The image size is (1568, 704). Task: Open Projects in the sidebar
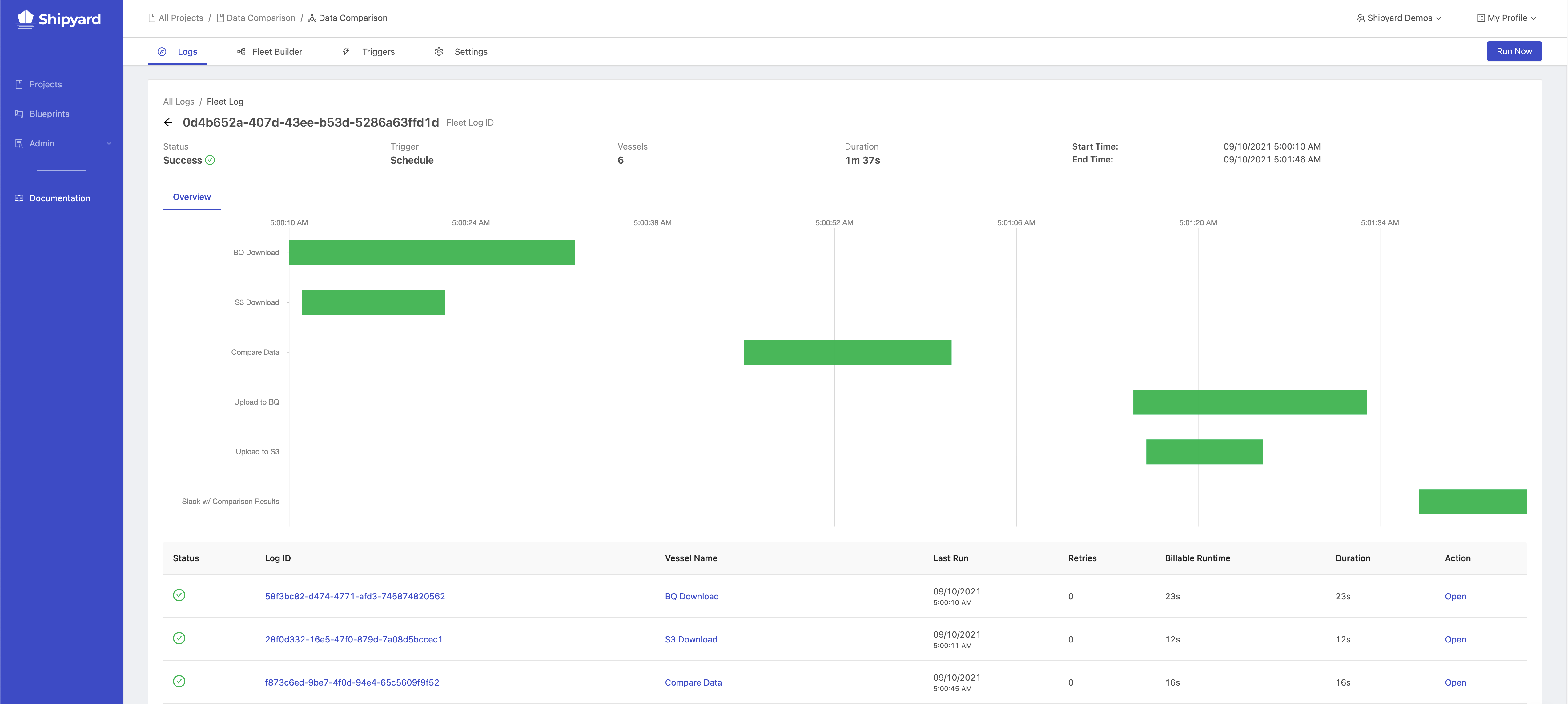46,84
